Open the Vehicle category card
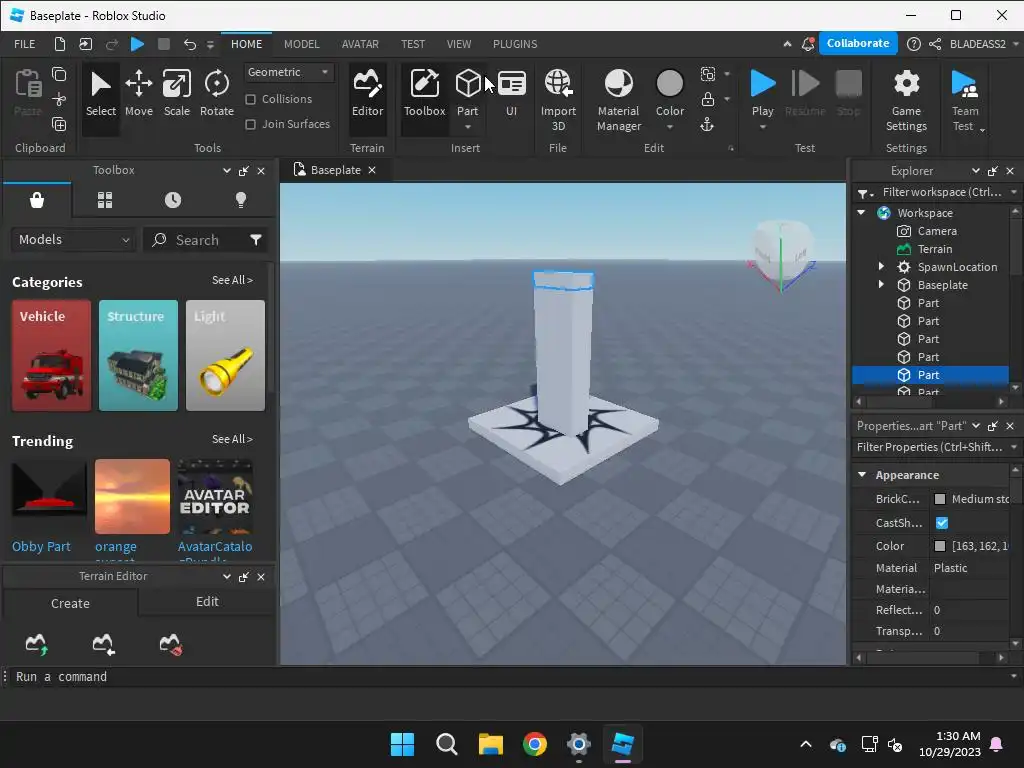Viewport: 1024px width, 768px height. point(52,355)
